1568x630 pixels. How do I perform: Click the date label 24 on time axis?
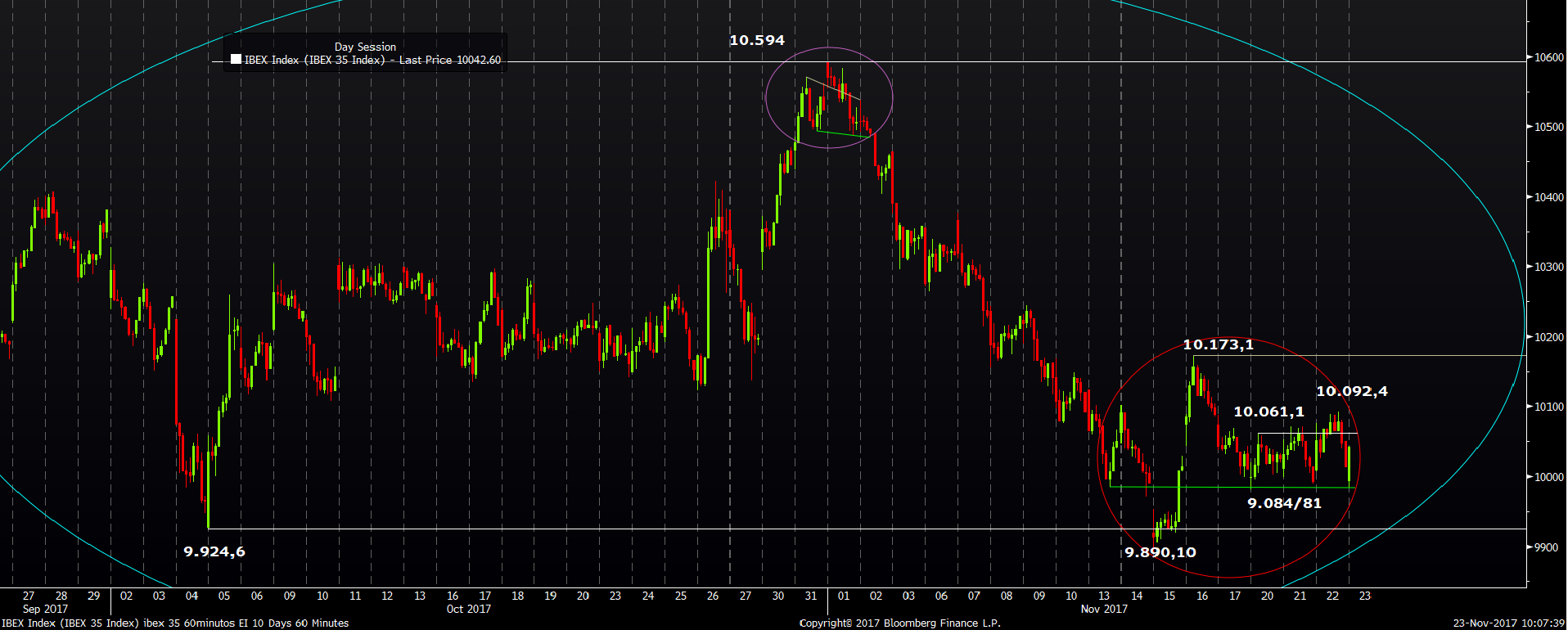[x=648, y=596]
